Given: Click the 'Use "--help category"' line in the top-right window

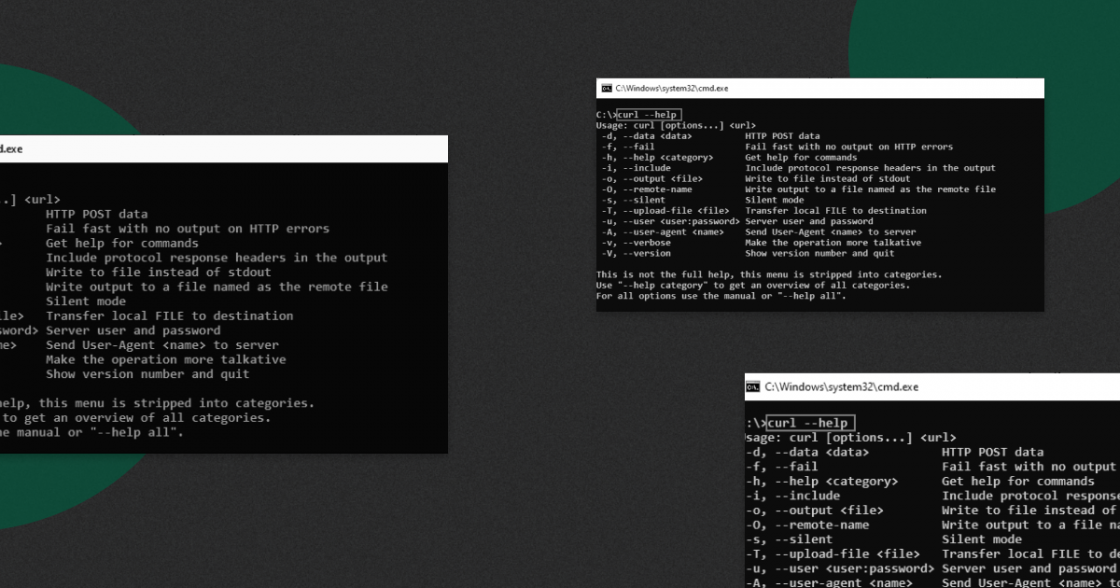Looking at the screenshot, I should tap(754, 285).
